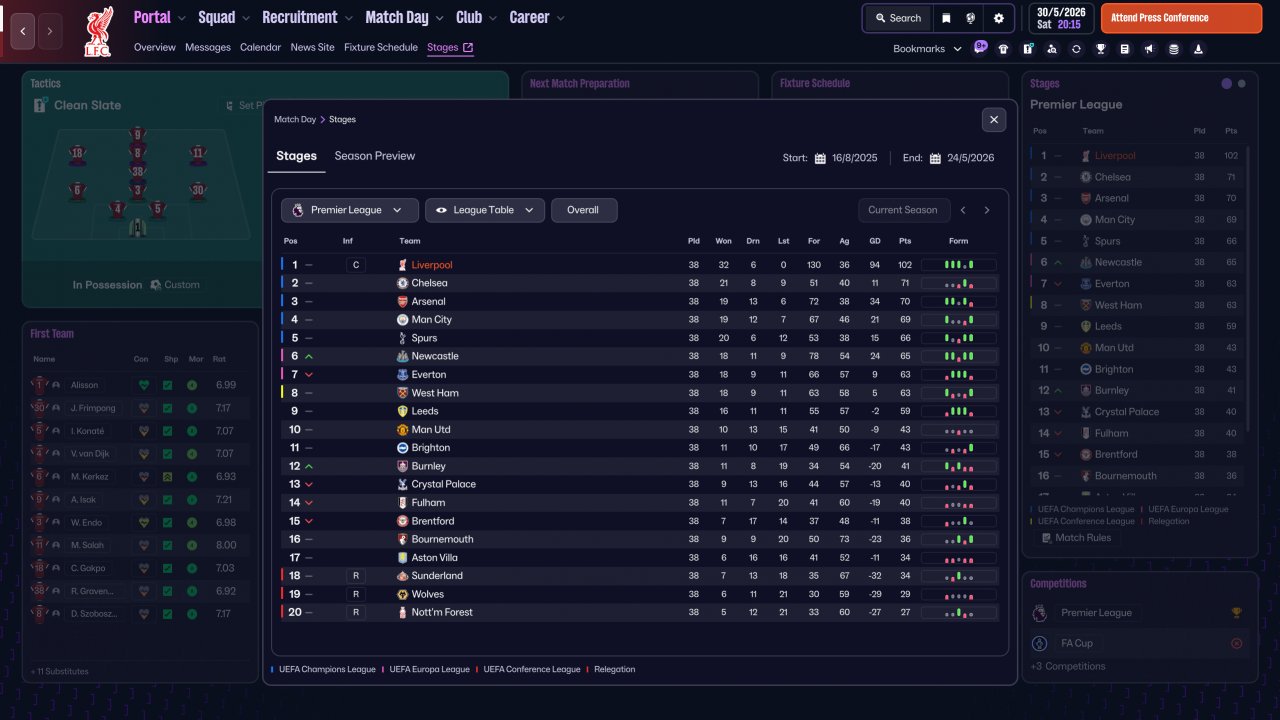This screenshot has width=1280, height=720.
Task: Click the Search button
Action: tap(897, 18)
